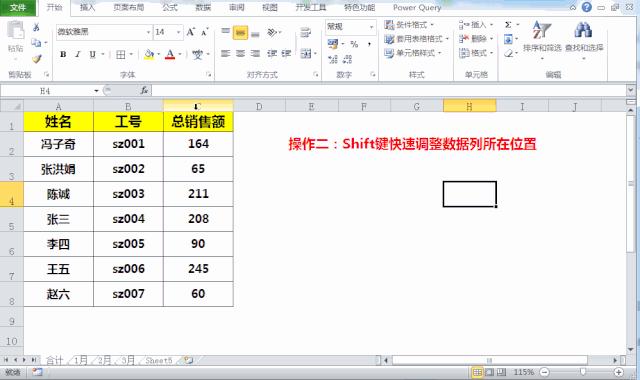Click 排序和筛选 sort and filter
Screen dimensions: 640x380
[x=542, y=40]
